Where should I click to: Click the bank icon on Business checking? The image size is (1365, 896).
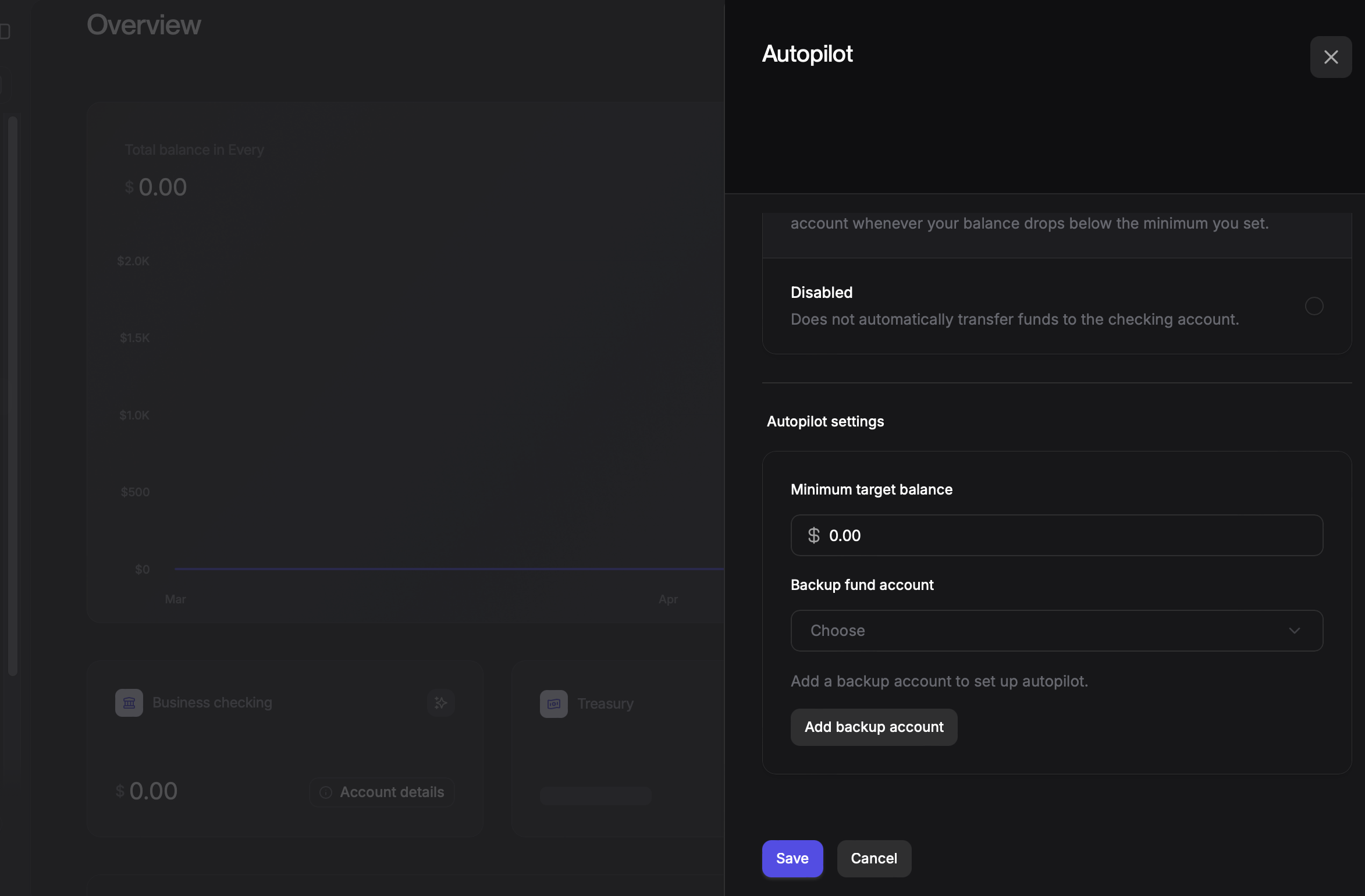click(129, 703)
